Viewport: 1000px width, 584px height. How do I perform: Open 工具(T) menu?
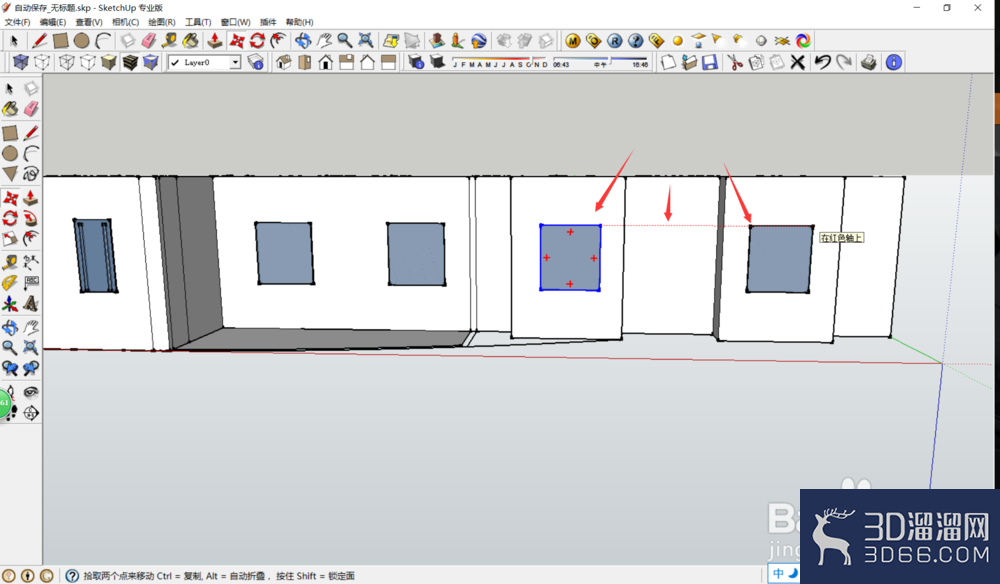[x=198, y=22]
